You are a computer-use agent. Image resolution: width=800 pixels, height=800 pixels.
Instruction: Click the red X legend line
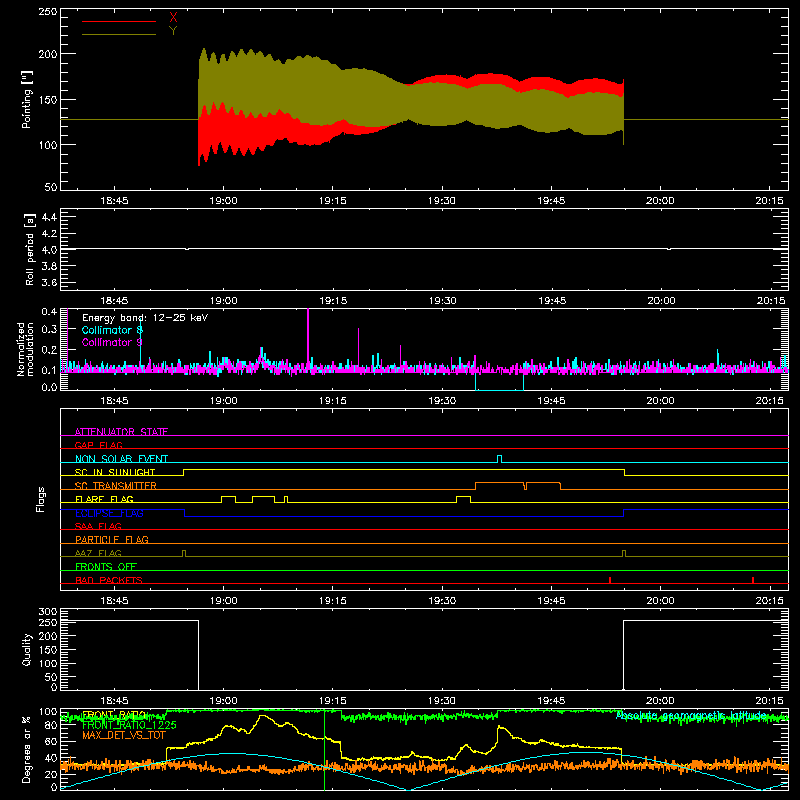click(x=119, y=21)
